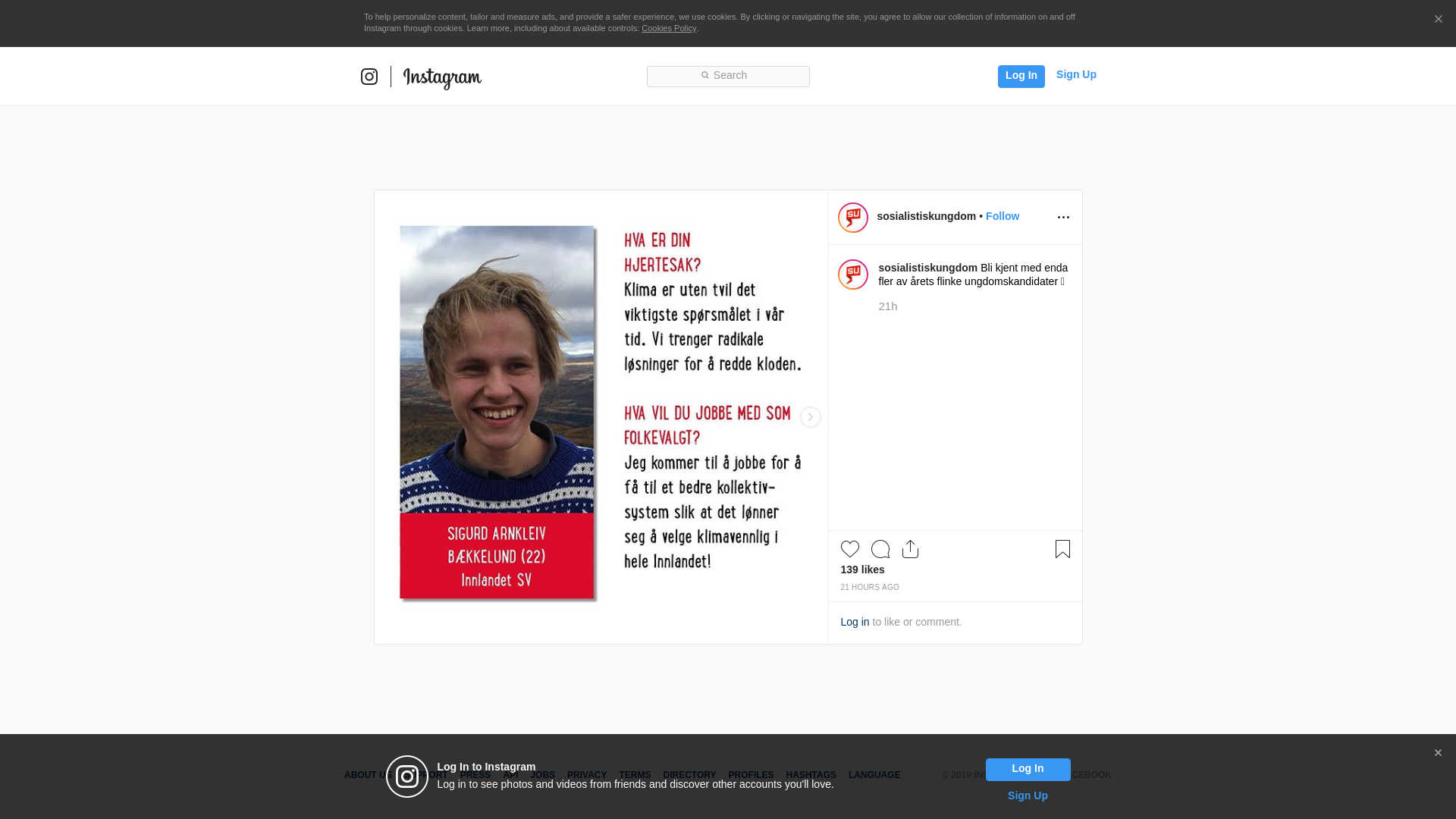Click the candidate photo thumbnail
This screenshot has height=819, width=1456.
pyautogui.click(x=497, y=413)
